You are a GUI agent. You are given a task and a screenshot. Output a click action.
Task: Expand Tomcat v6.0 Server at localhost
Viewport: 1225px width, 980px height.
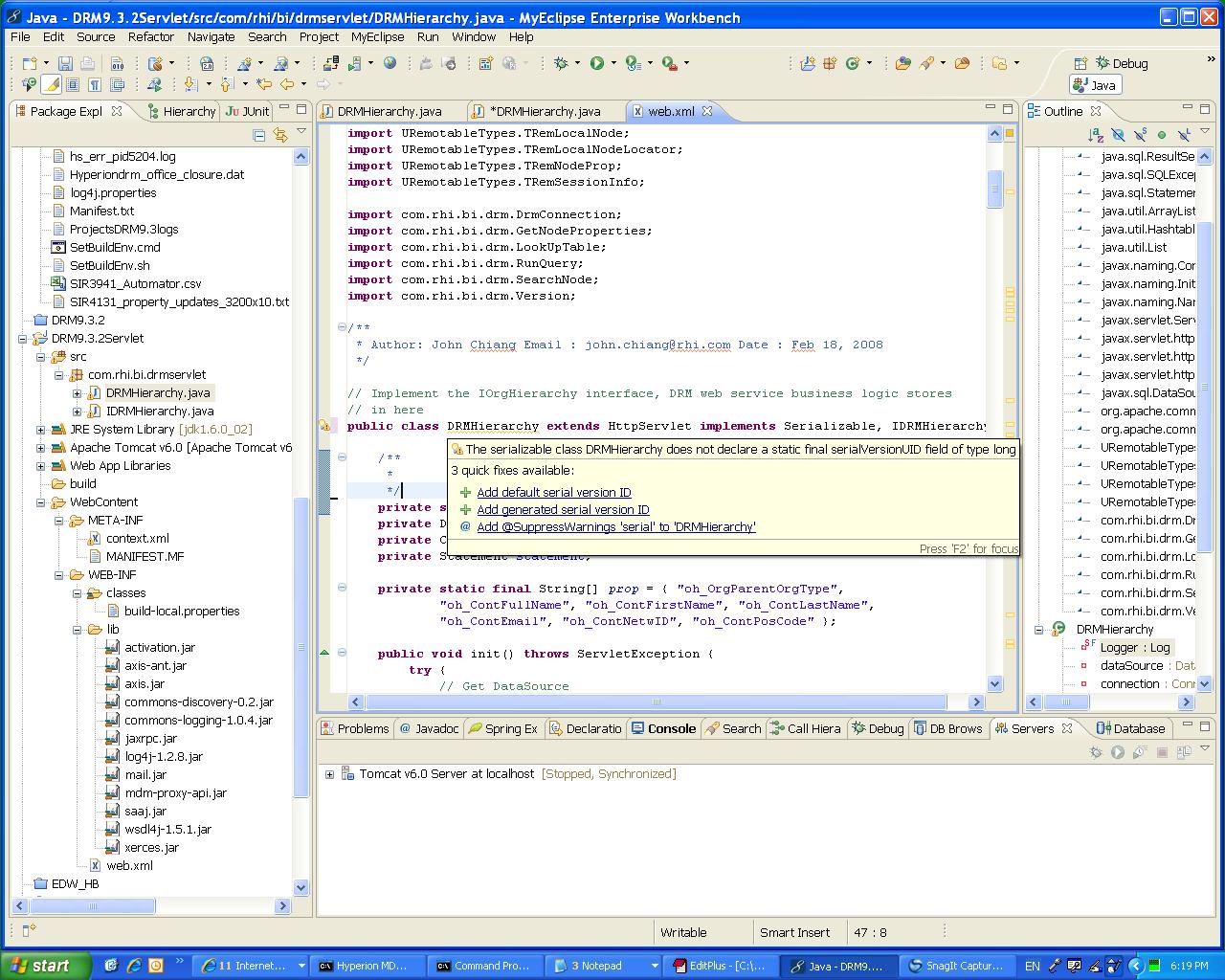tap(330, 773)
